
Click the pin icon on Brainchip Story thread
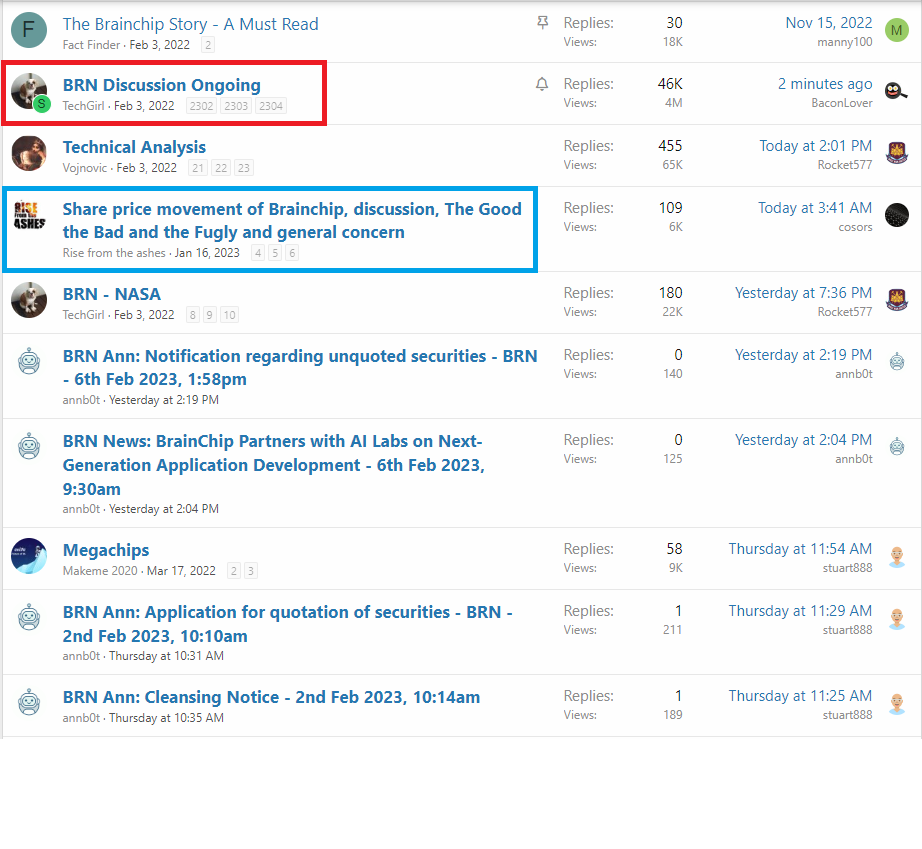542,23
